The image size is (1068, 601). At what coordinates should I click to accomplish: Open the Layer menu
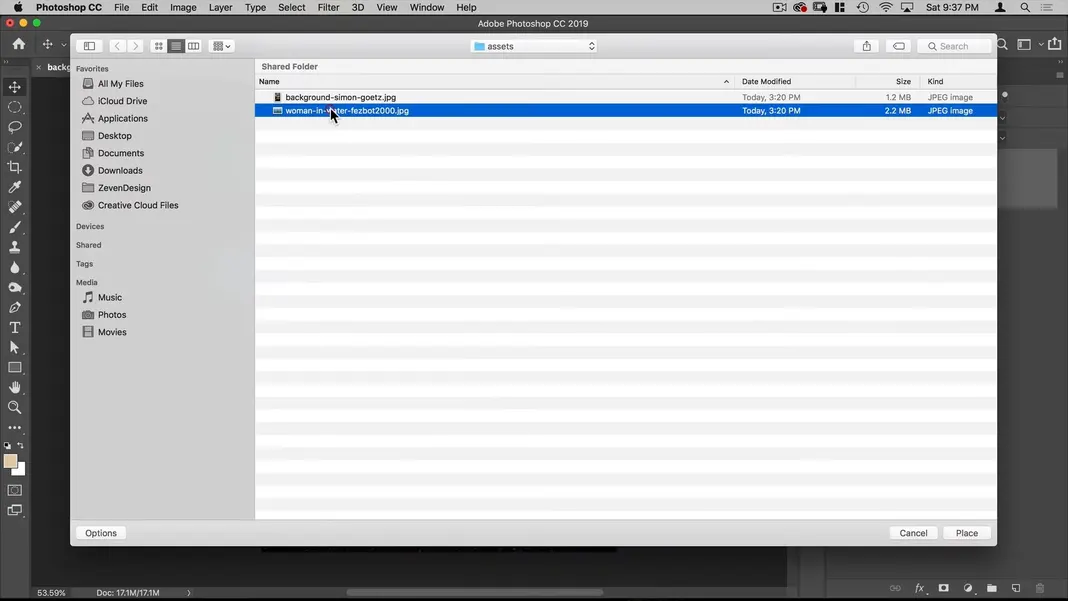(x=220, y=7)
